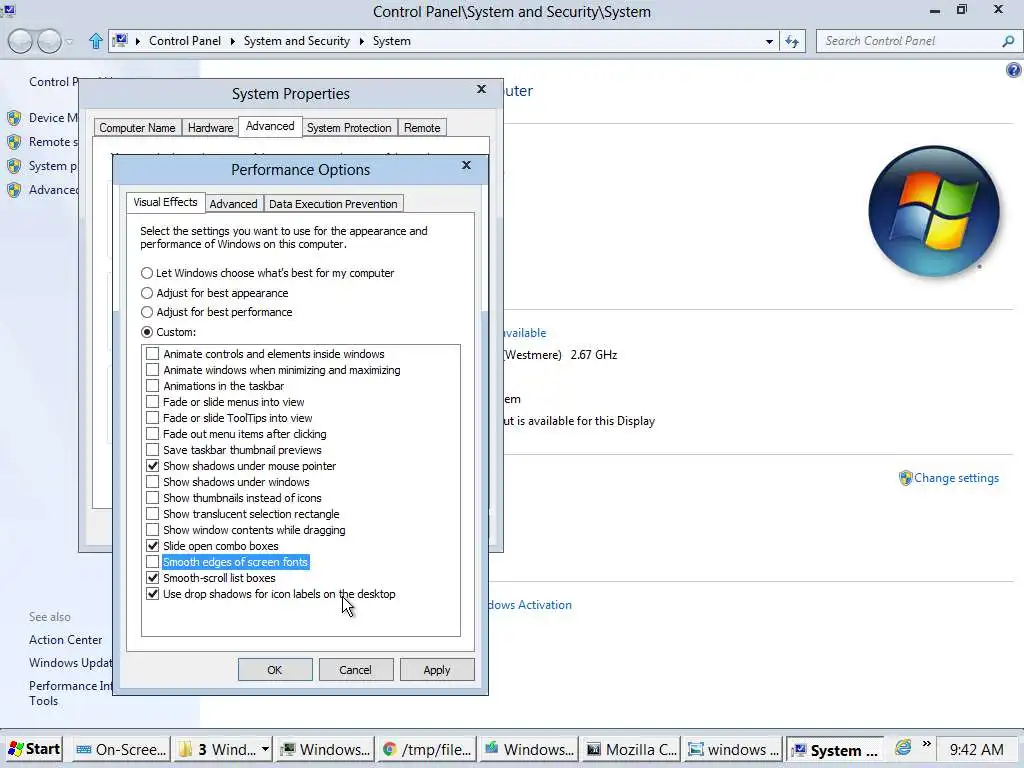Image resolution: width=1024 pixels, height=768 pixels.
Task: Enable Save taskbar thumbnail previews
Action: 152,450
